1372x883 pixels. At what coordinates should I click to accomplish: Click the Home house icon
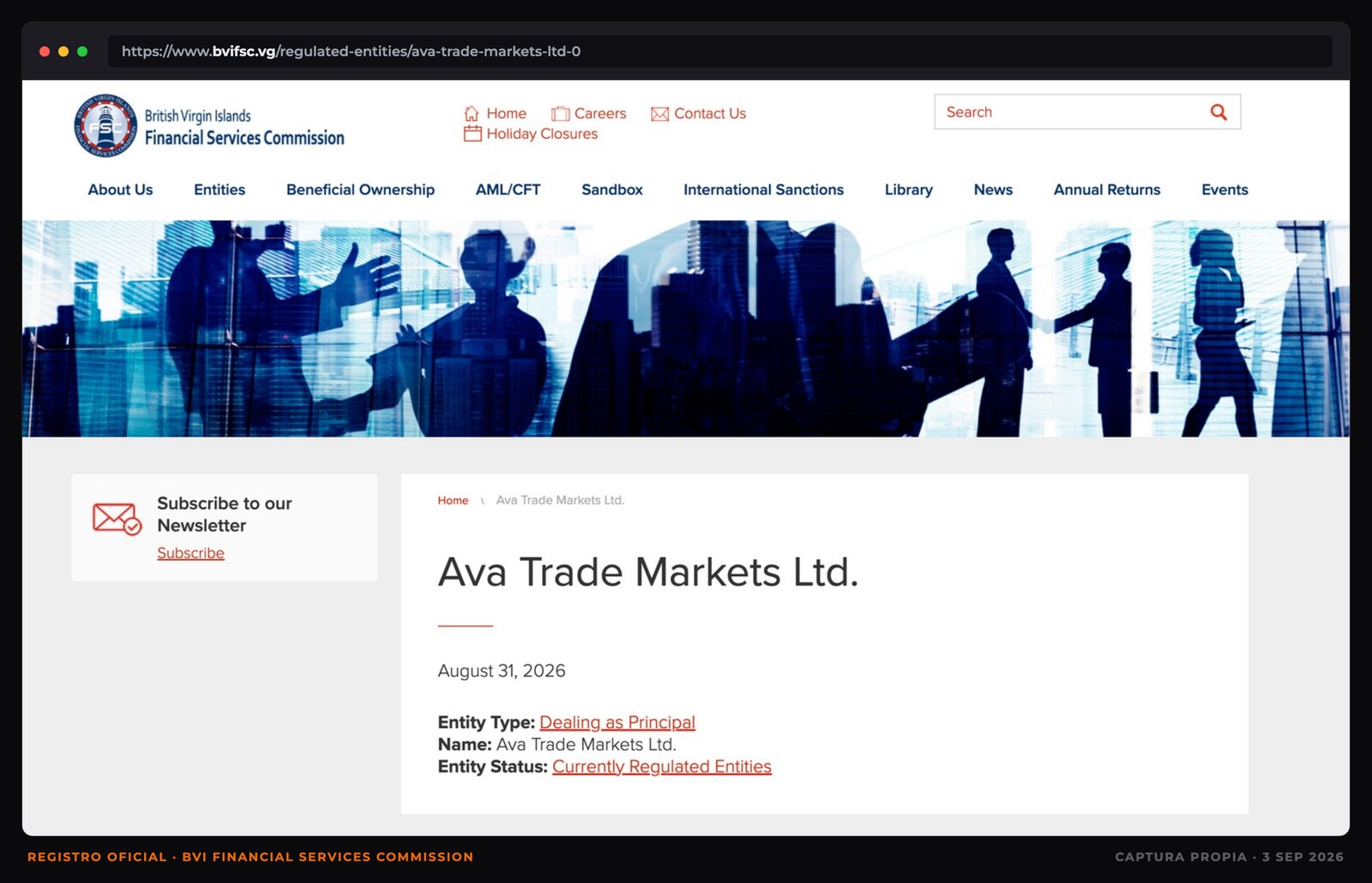[x=472, y=113]
